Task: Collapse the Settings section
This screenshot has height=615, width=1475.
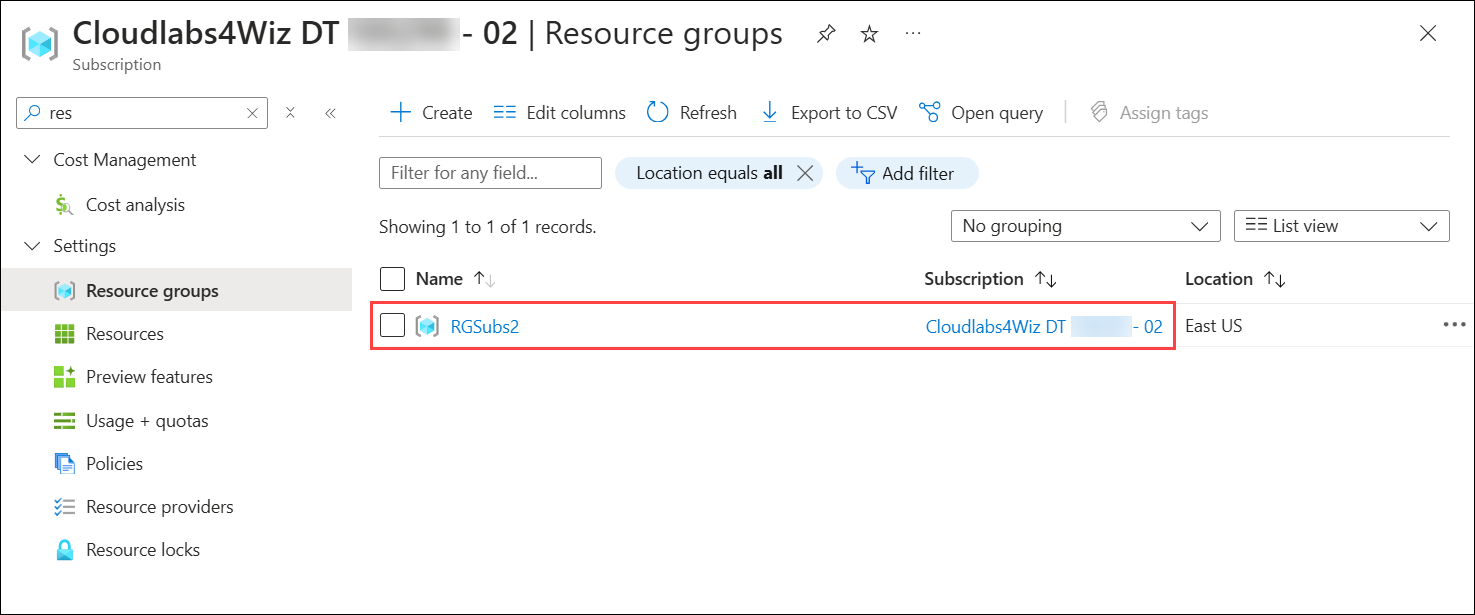Action: pos(33,246)
